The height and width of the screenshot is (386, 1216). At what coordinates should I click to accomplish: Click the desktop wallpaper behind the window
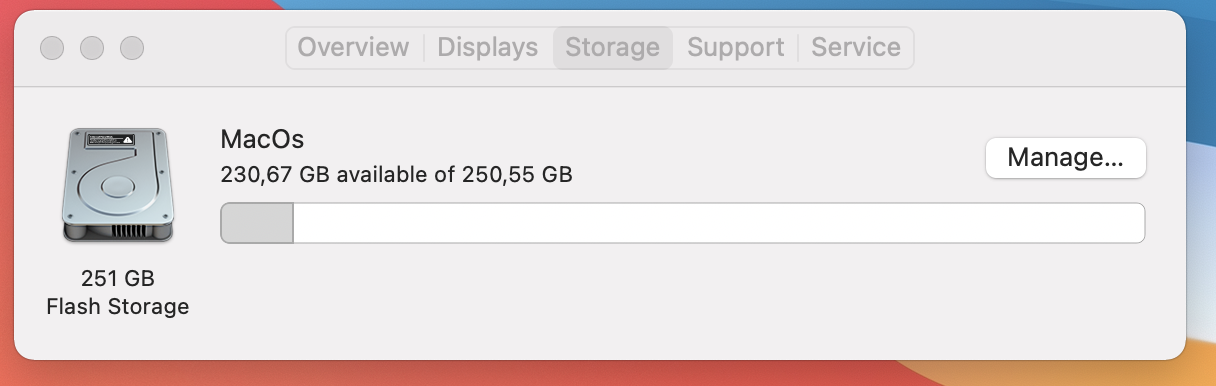click(x=1201, y=200)
